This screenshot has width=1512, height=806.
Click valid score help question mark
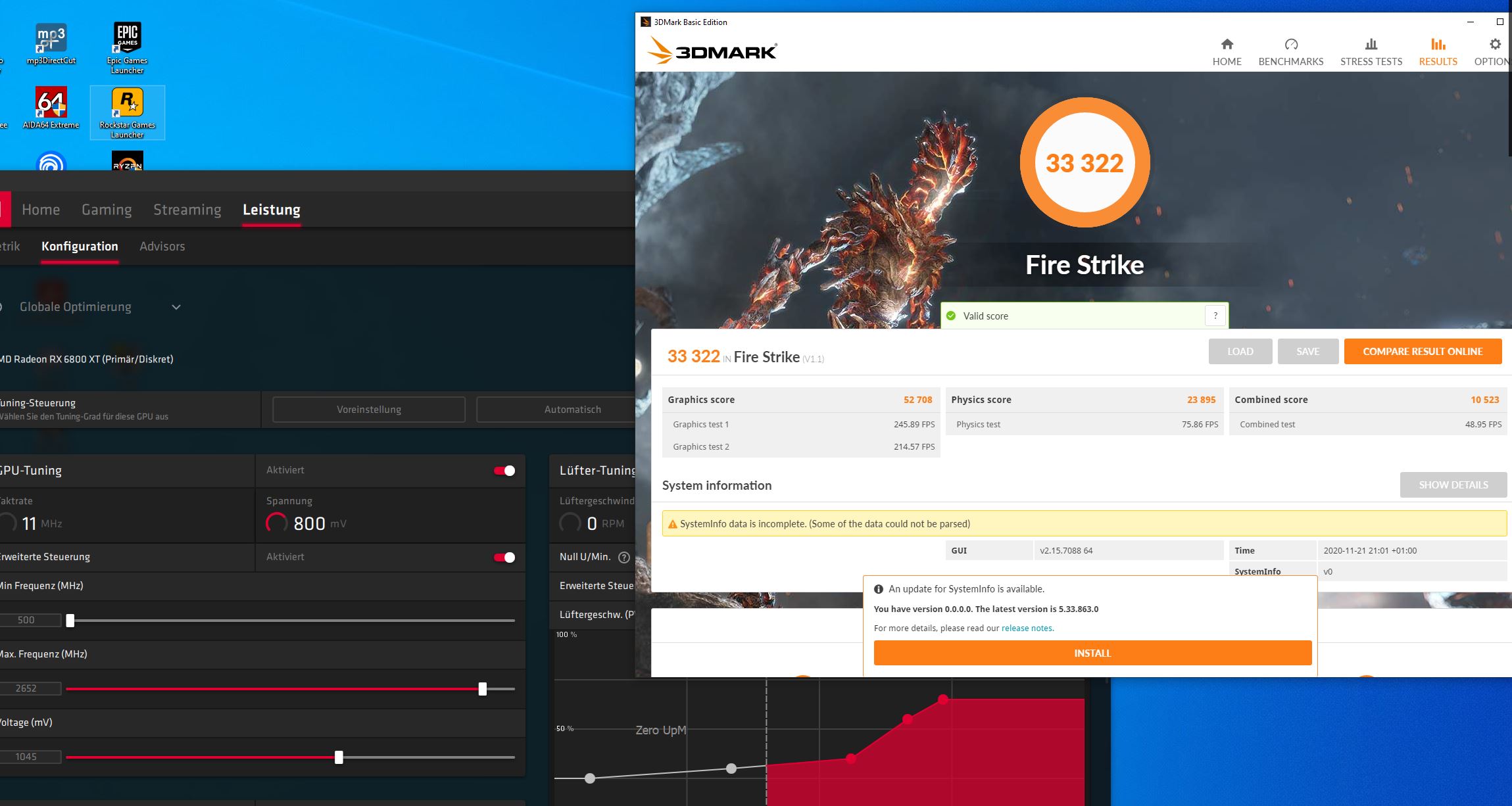[1215, 316]
